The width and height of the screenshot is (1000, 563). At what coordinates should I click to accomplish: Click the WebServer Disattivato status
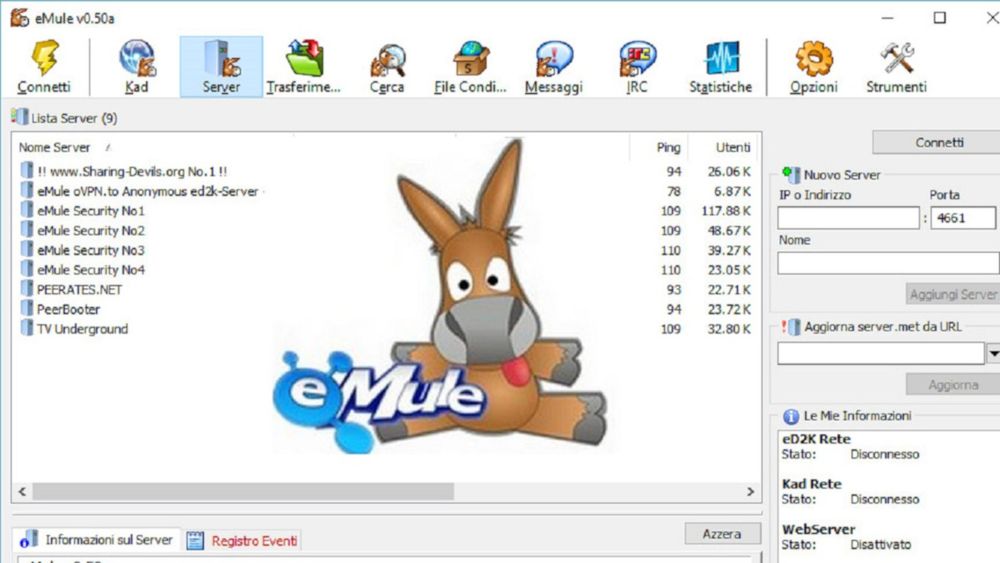(880, 545)
